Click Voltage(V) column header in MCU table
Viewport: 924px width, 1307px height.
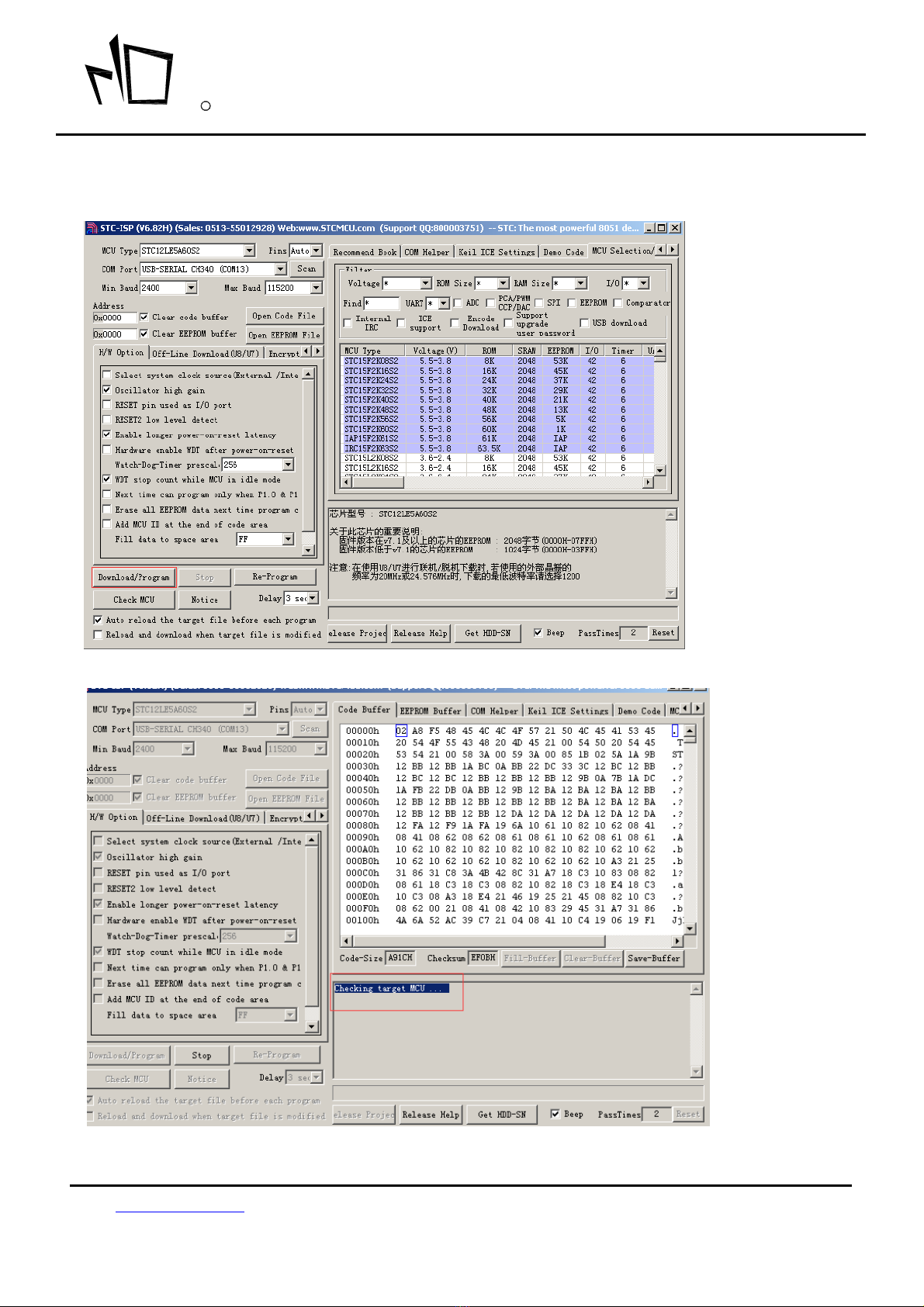click(434, 351)
